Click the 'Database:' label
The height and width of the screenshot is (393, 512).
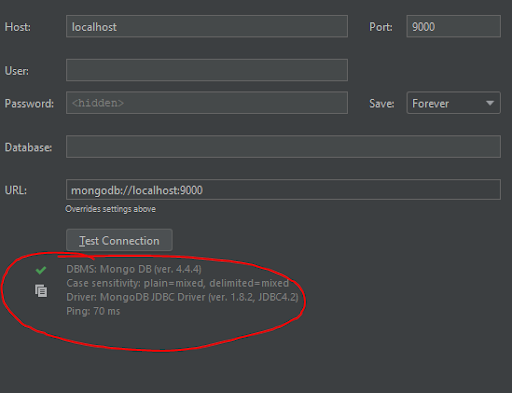click(28, 147)
